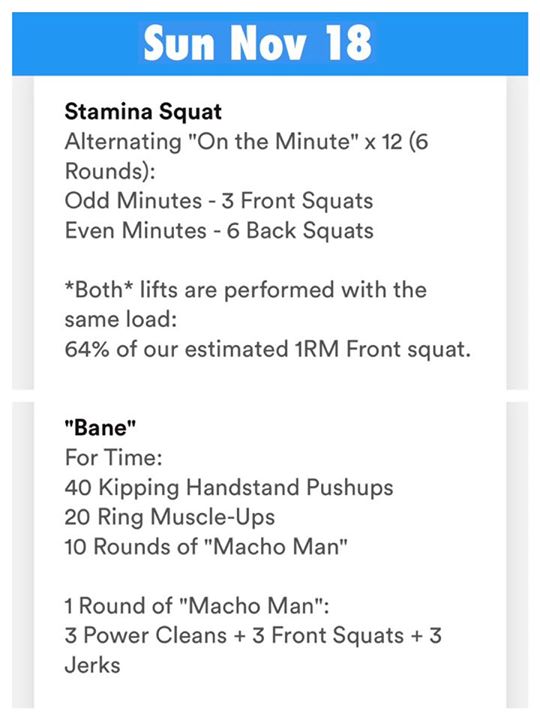Click the Alternating "On the Minute" x 12 line
Screen dimensions: 540x720
tap(247, 141)
